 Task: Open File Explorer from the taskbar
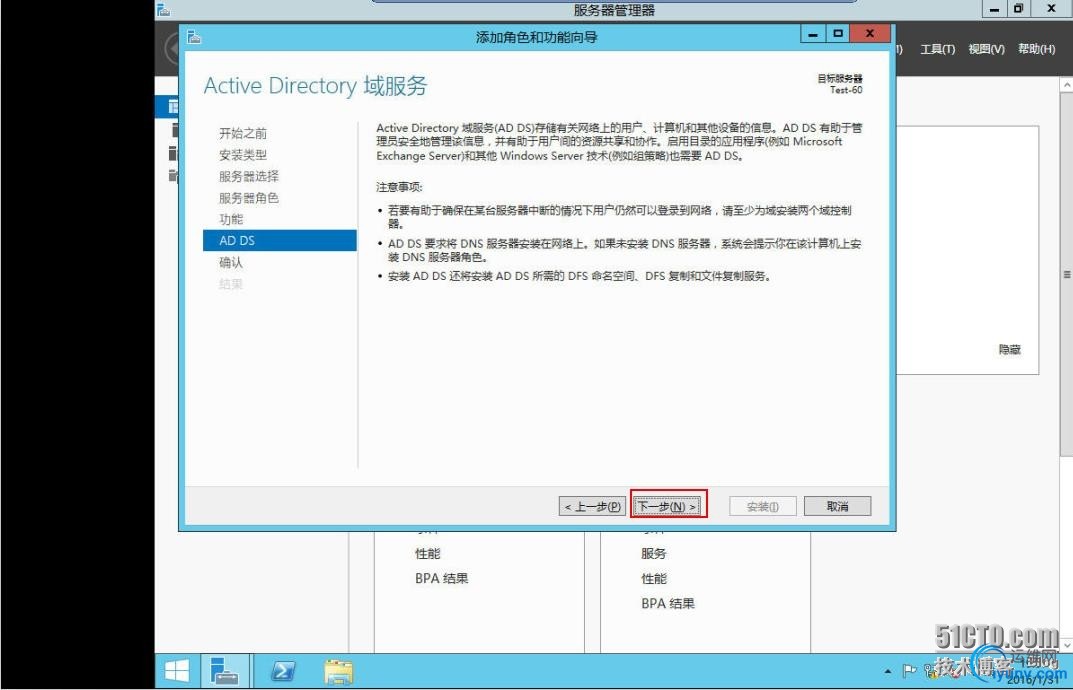pos(339,672)
